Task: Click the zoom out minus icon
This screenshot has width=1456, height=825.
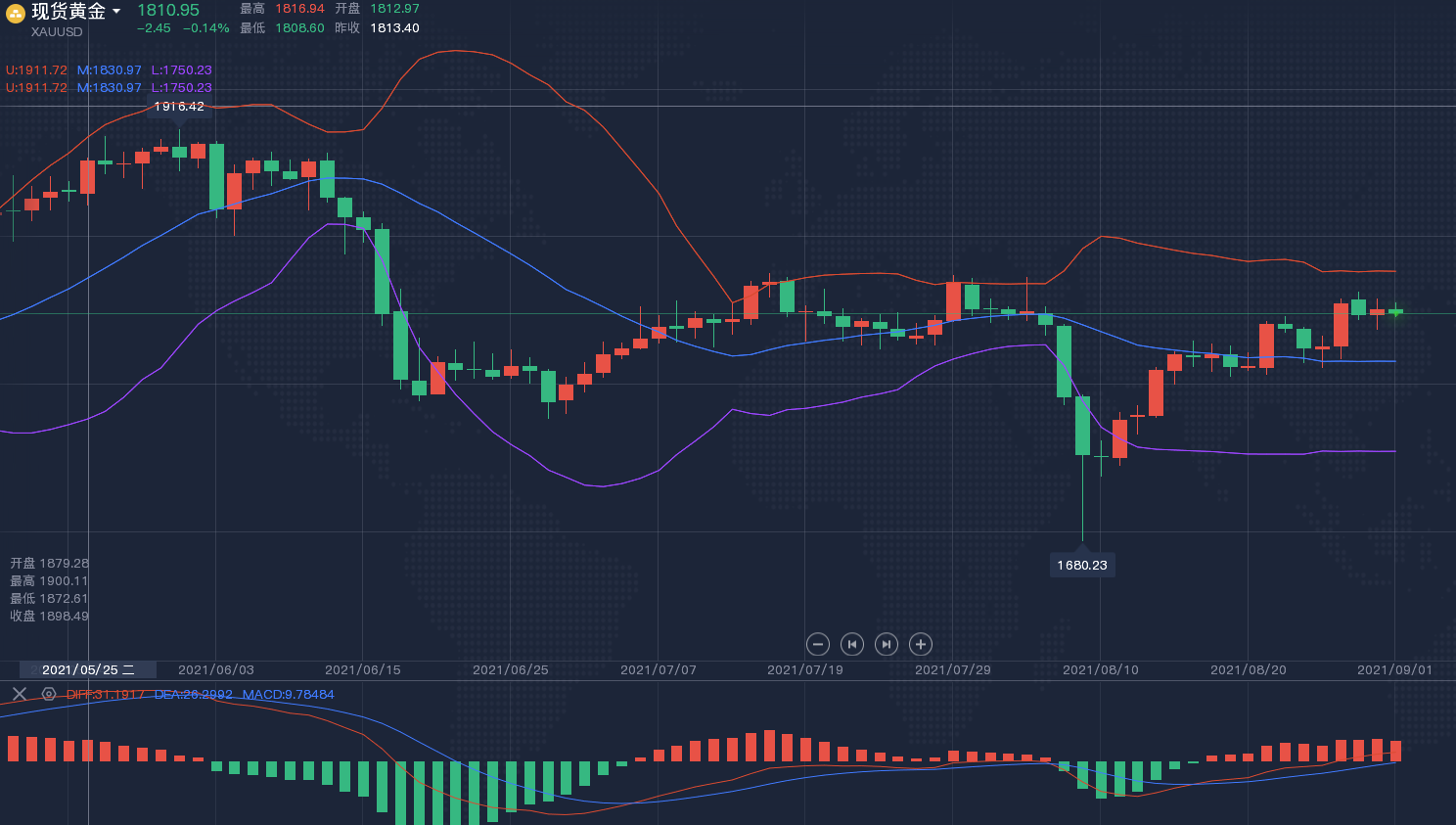Action: (x=818, y=644)
